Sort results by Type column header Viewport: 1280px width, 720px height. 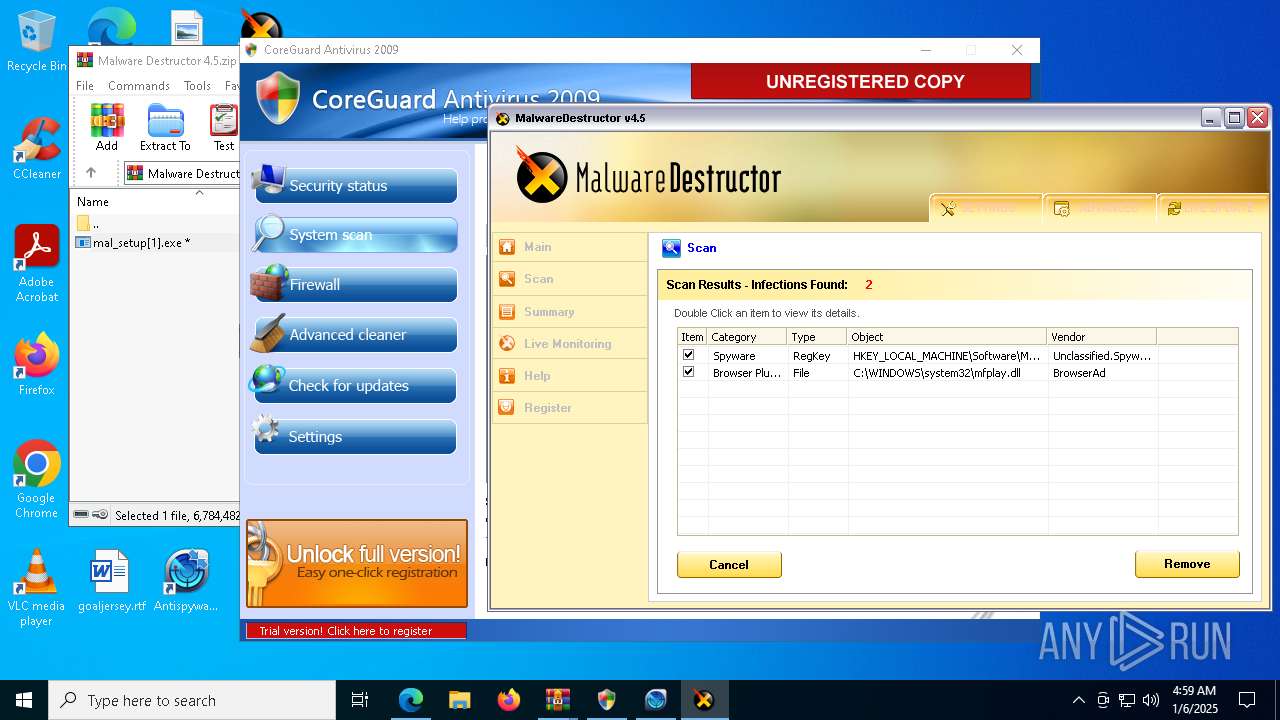click(816, 337)
